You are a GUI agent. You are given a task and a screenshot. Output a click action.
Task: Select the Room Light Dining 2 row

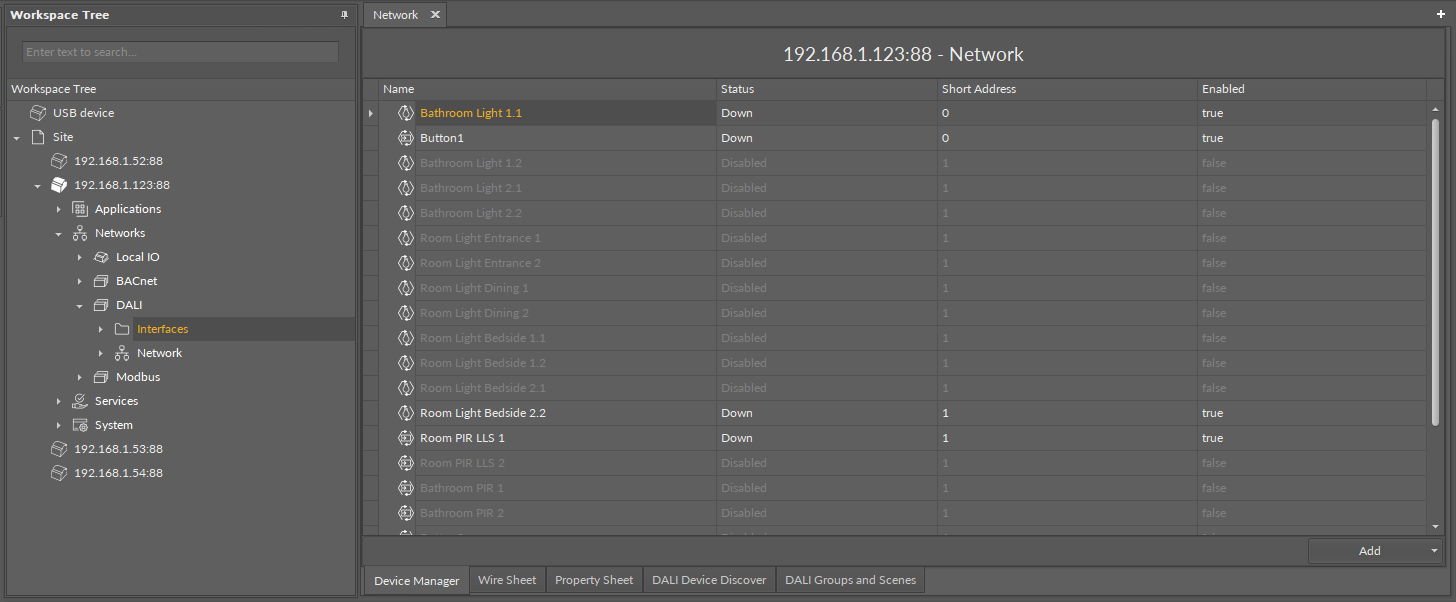pyautogui.click(x=895, y=313)
